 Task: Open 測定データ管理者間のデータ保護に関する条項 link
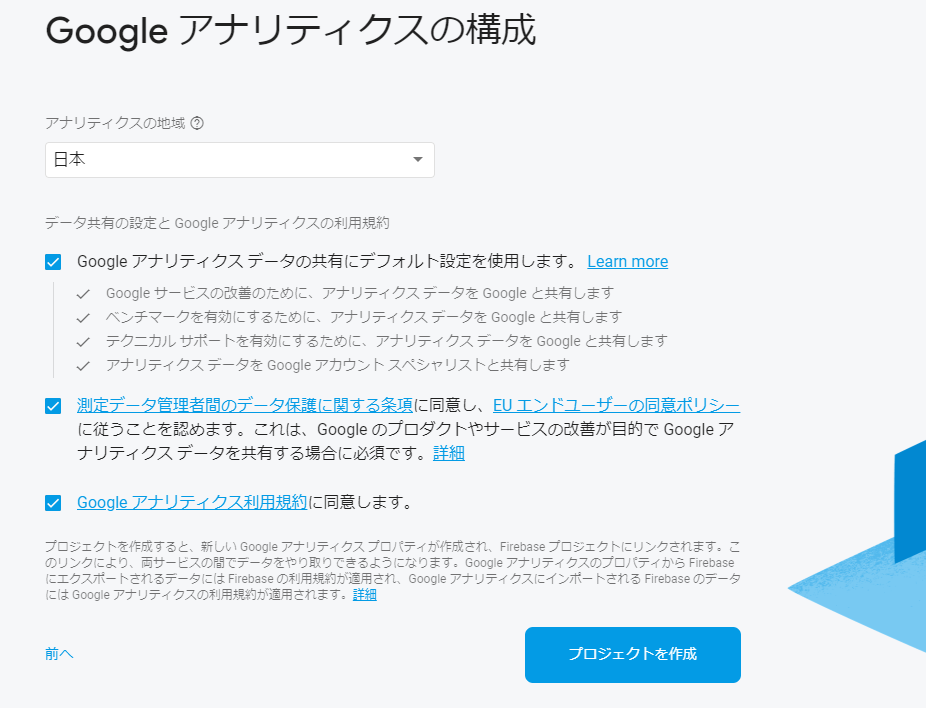pyautogui.click(x=244, y=405)
